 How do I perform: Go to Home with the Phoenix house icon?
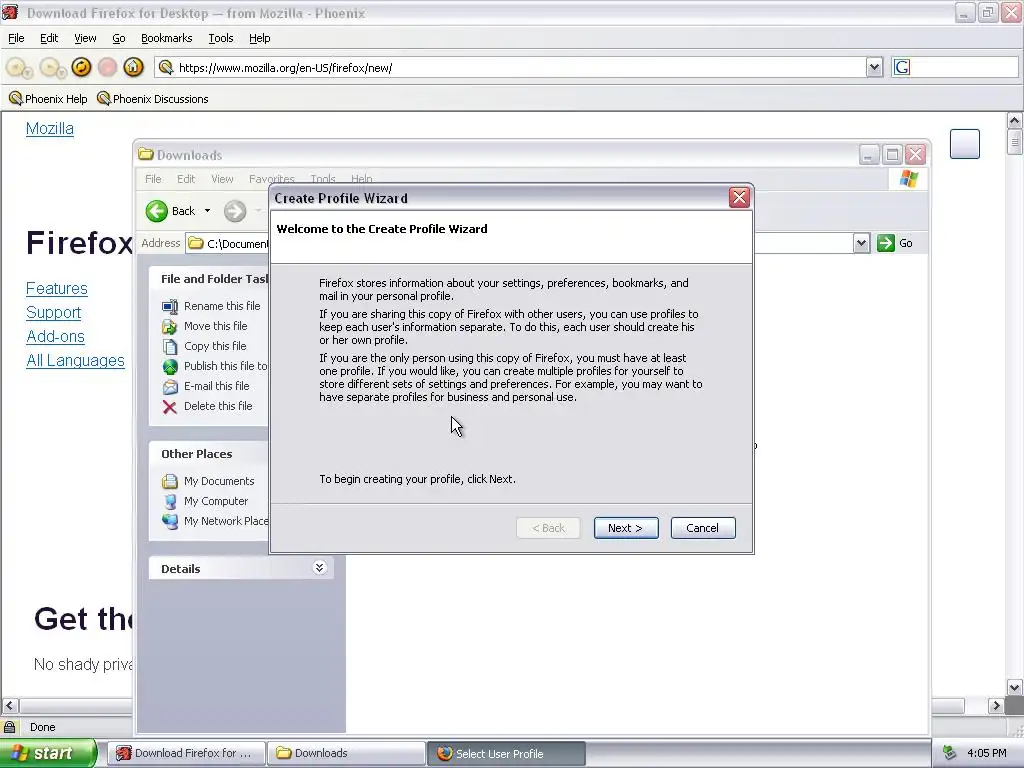[x=133, y=67]
